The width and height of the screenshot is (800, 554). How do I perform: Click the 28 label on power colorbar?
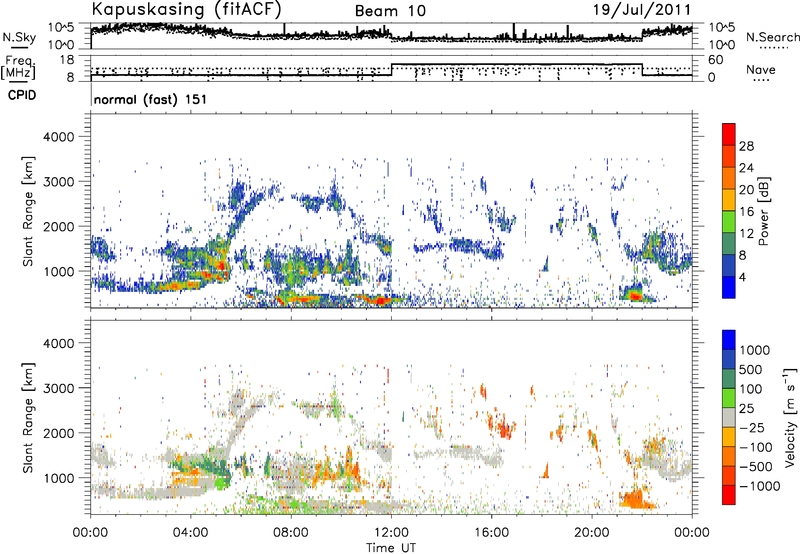click(x=746, y=146)
